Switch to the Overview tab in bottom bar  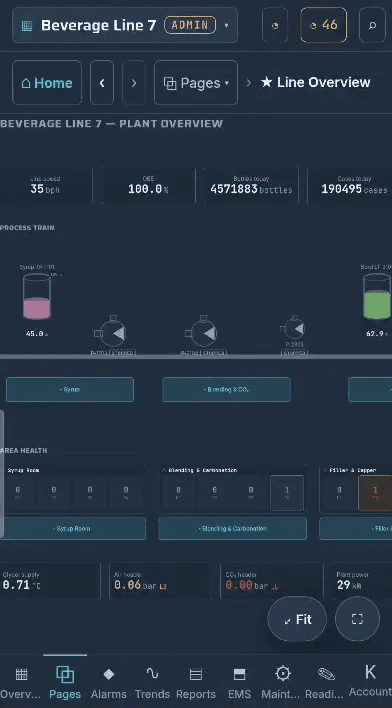pos(21,683)
